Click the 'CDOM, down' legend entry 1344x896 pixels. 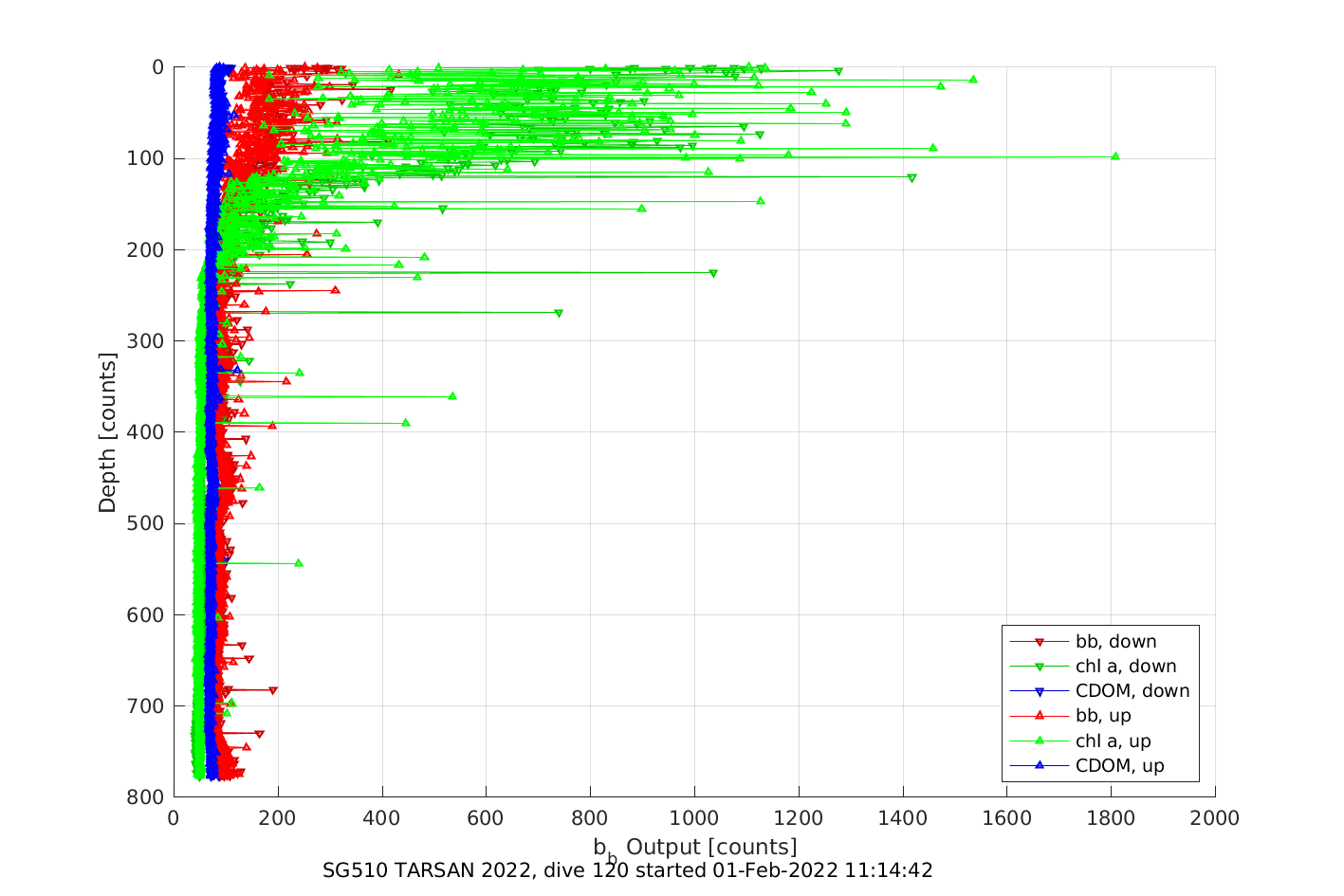(1132, 691)
